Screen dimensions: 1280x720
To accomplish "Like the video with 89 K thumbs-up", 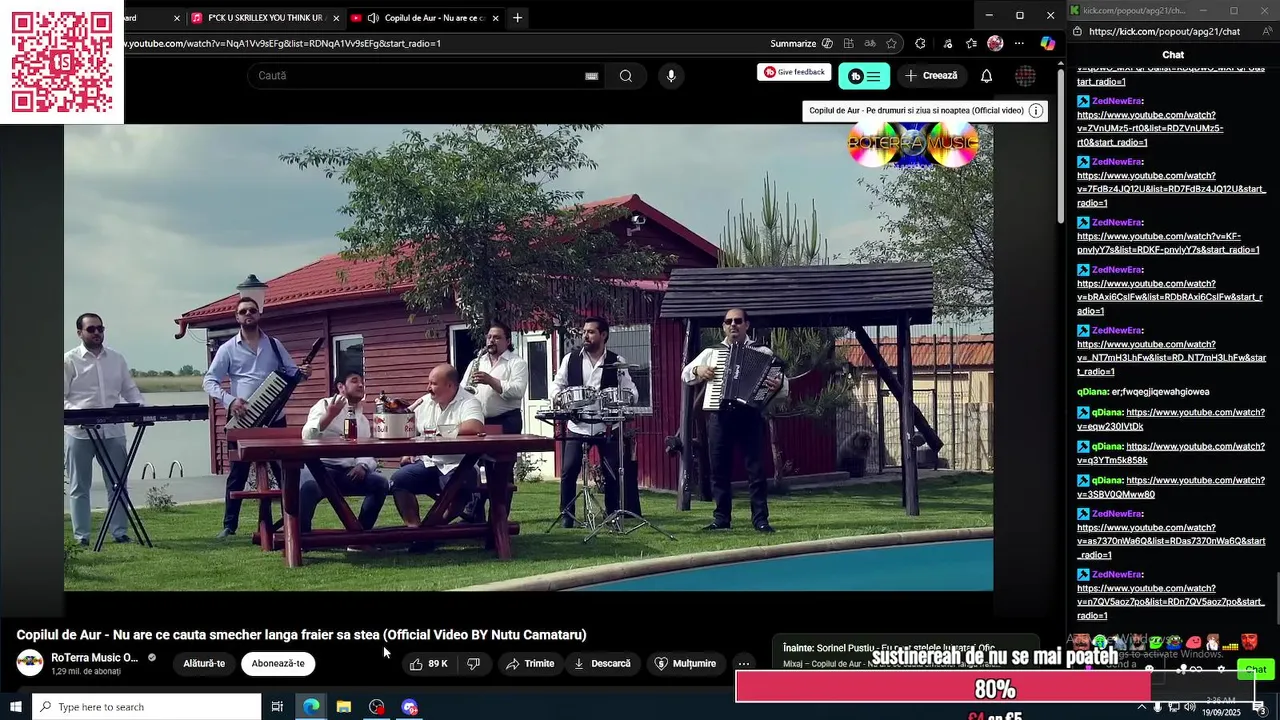I will coord(429,664).
